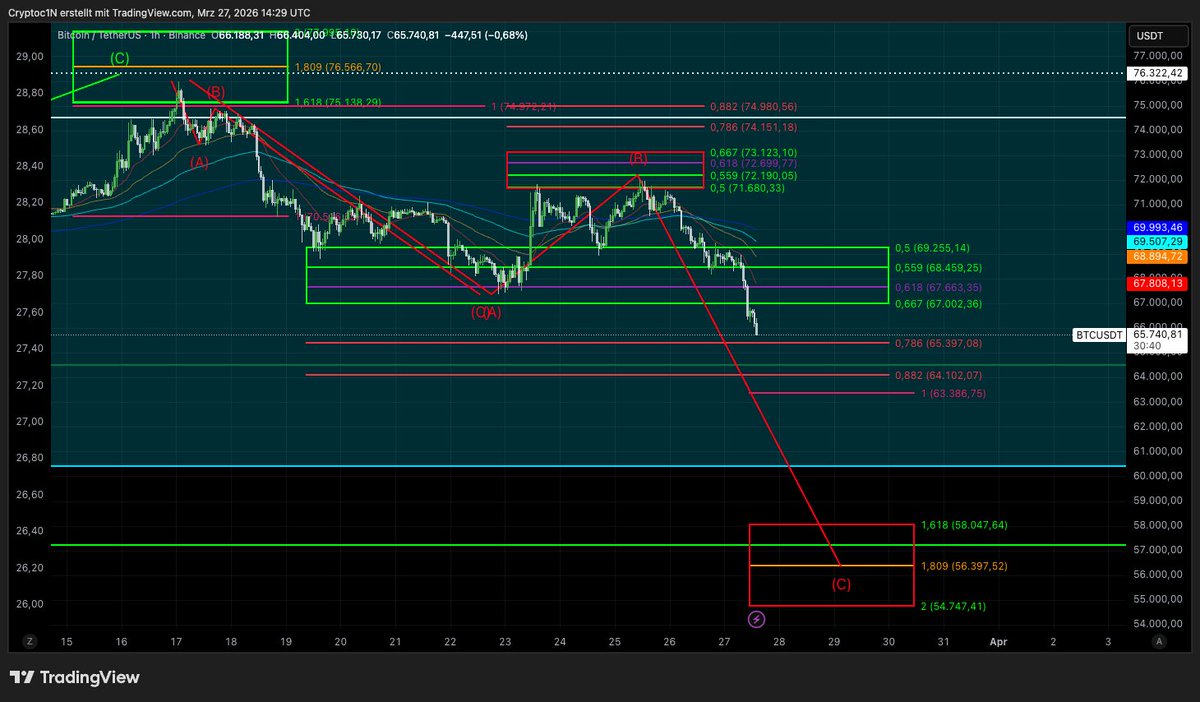The height and width of the screenshot is (702, 1200).
Task: Open the timezone Z button
Action: tap(31, 641)
